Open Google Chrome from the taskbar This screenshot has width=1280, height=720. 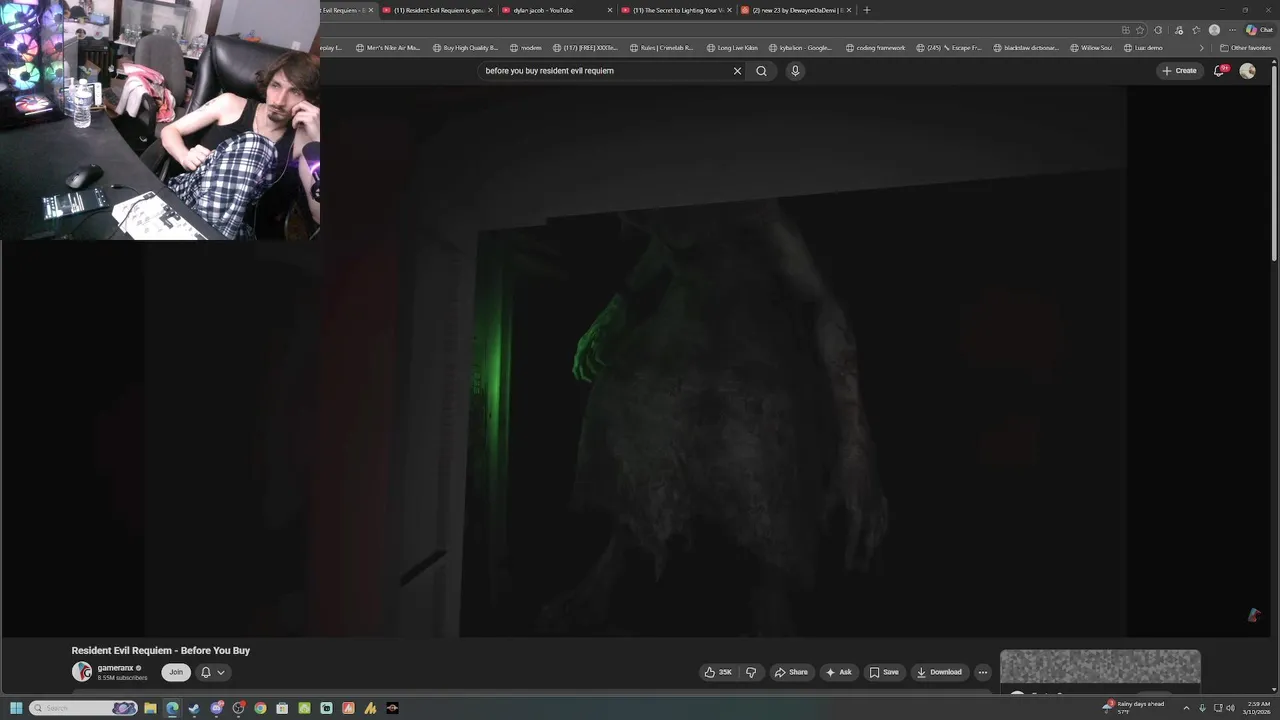[260, 708]
